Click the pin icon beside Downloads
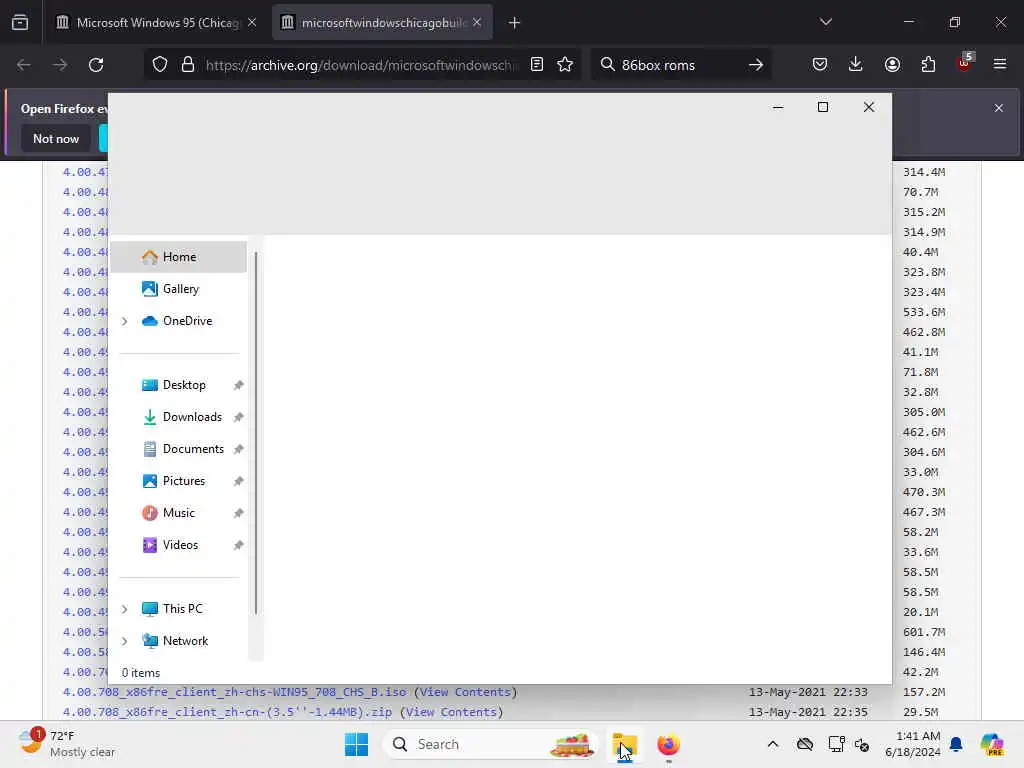 pyautogui.click(x=238, y=417)
